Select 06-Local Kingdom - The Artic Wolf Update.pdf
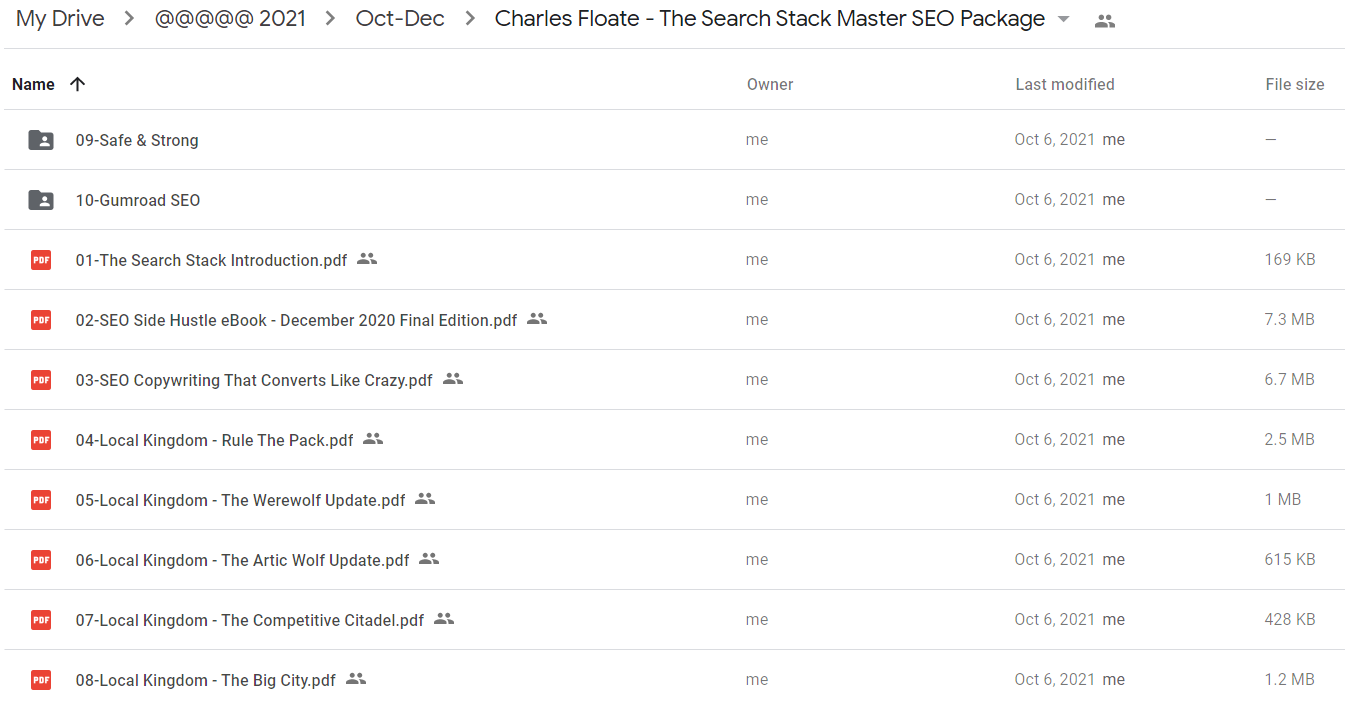The image size is (1345, 704). coord(672,560)
